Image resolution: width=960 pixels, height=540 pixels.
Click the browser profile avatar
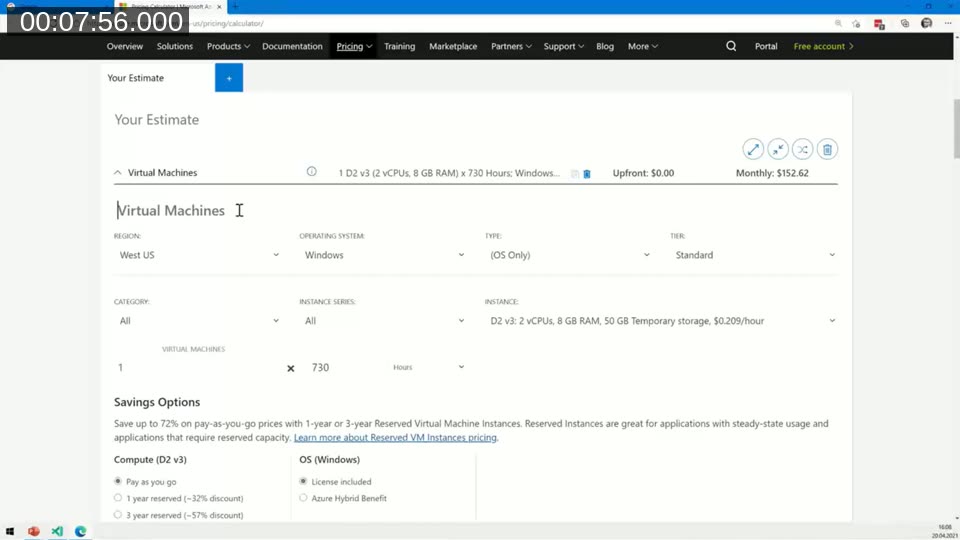tap(926, 23)
